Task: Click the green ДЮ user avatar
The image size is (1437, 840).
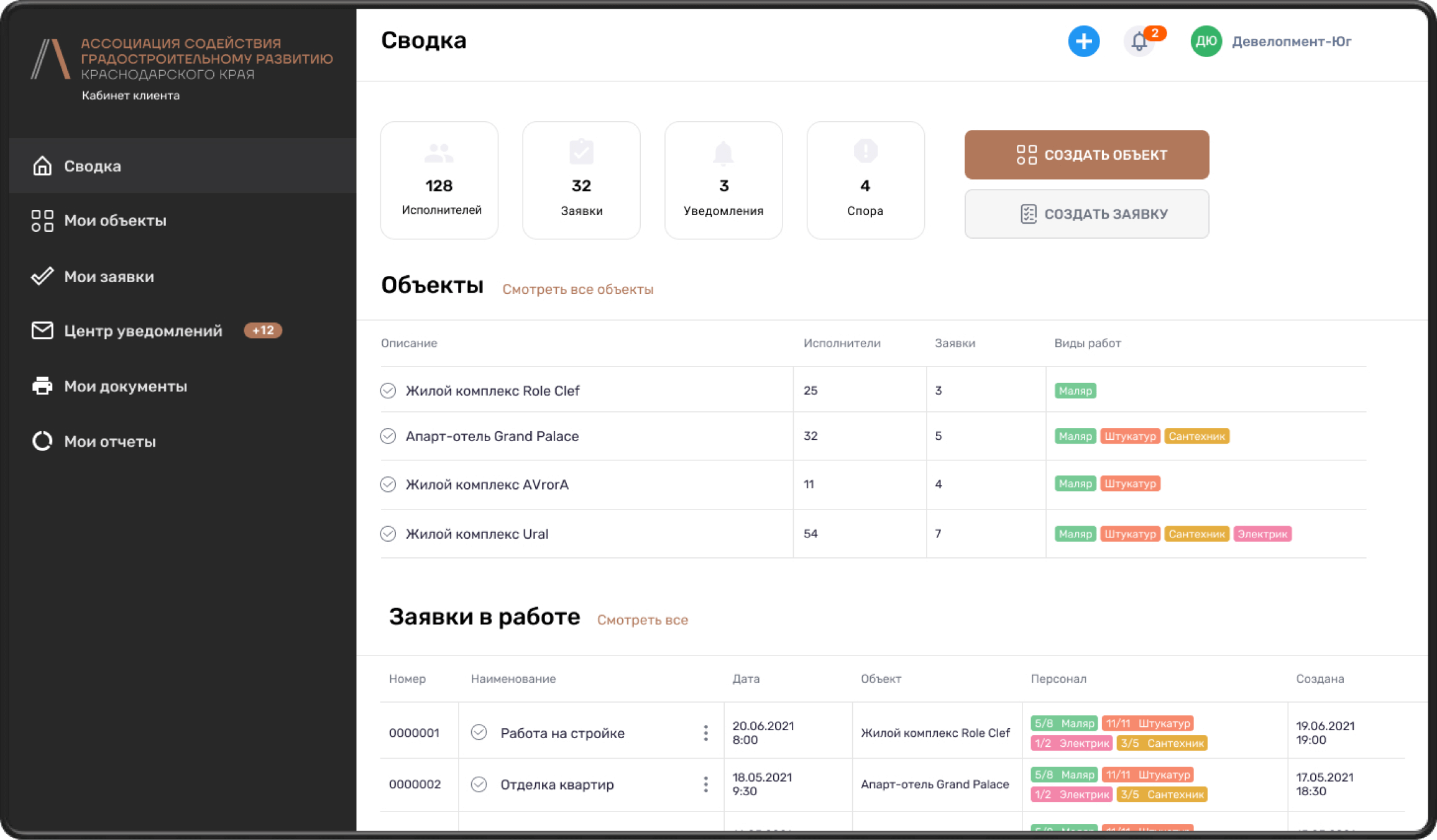Action: tap(1206, 42)
